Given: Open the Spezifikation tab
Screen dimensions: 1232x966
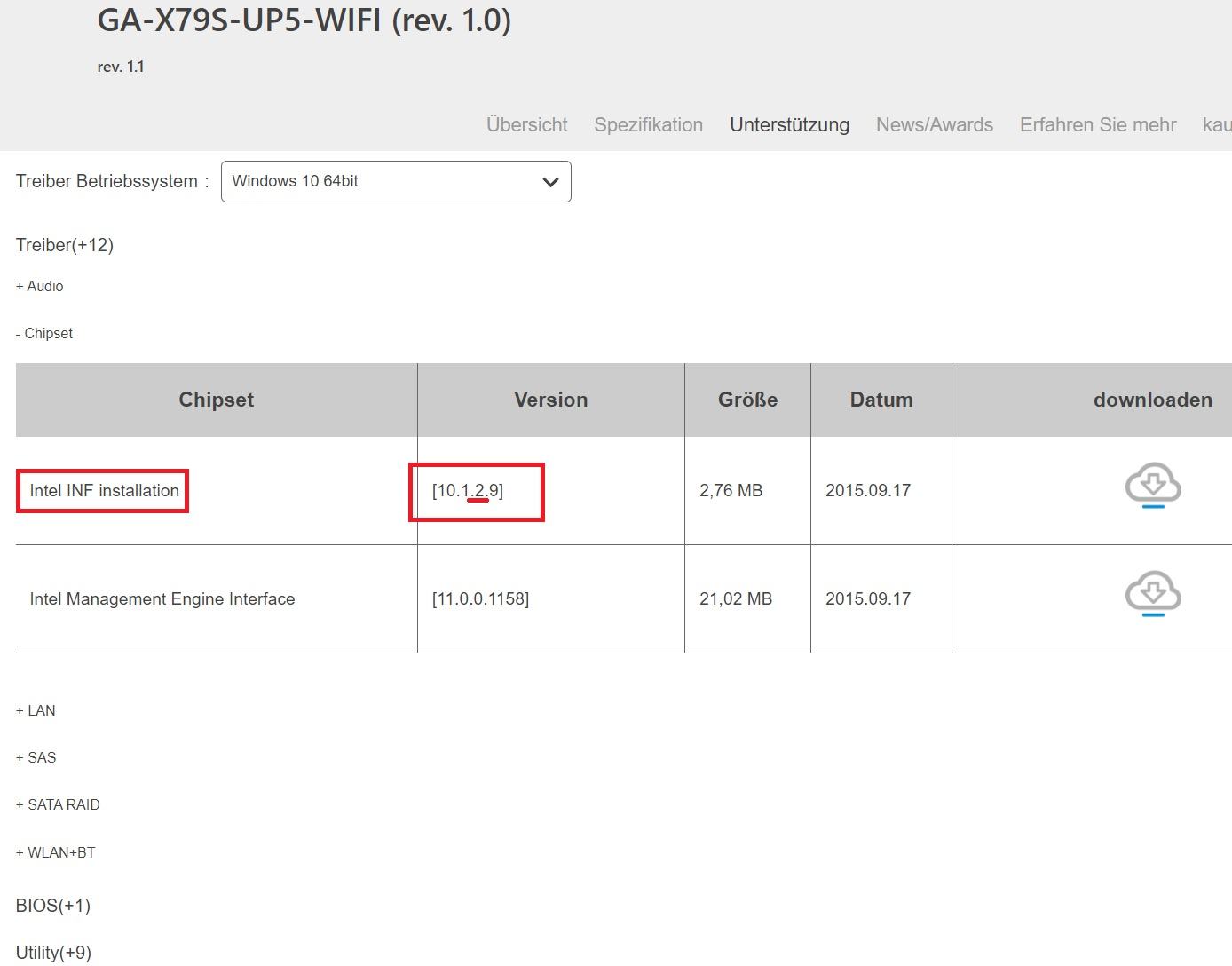Looking at the screenshot, I should [649, 124].
